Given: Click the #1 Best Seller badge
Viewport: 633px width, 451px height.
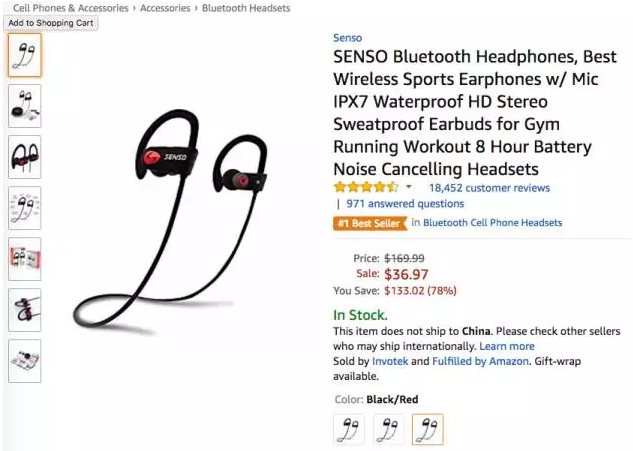Looking at the screenshot, I should click(x=370, y=223).
